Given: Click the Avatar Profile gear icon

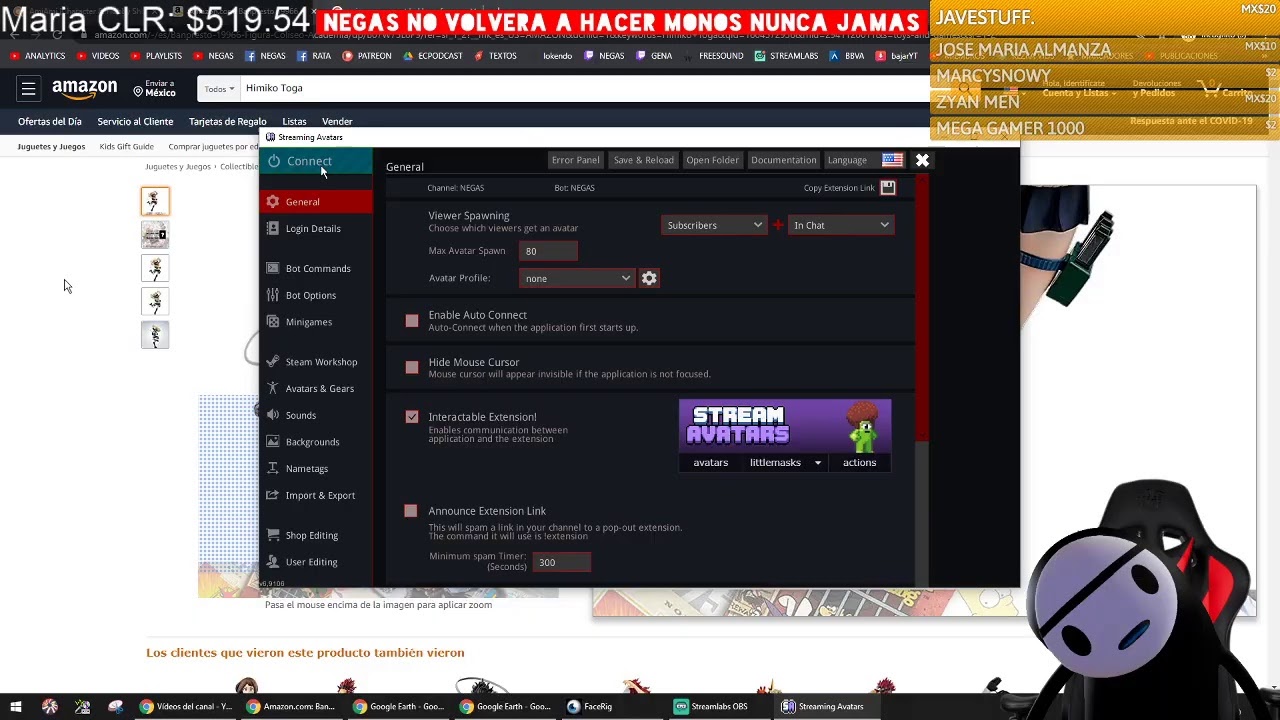Looking at the screenshot, I should point(649,279).
